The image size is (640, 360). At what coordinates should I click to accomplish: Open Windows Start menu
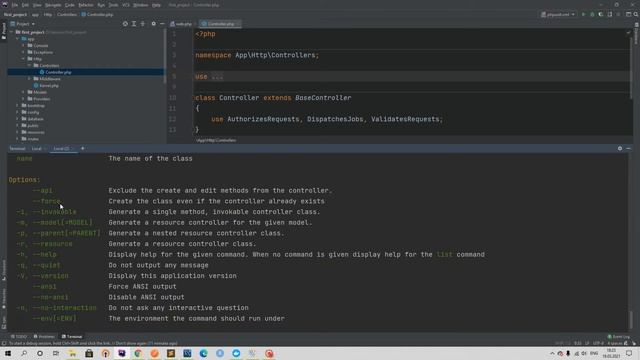(8, 353)
